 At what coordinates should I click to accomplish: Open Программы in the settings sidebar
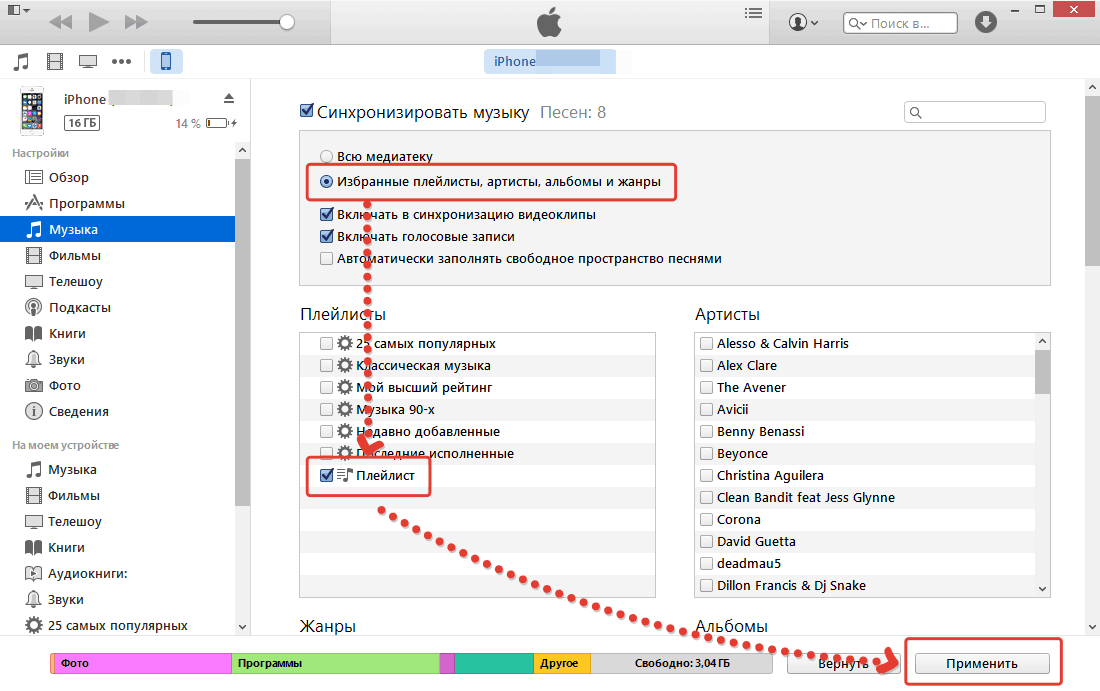87,203
